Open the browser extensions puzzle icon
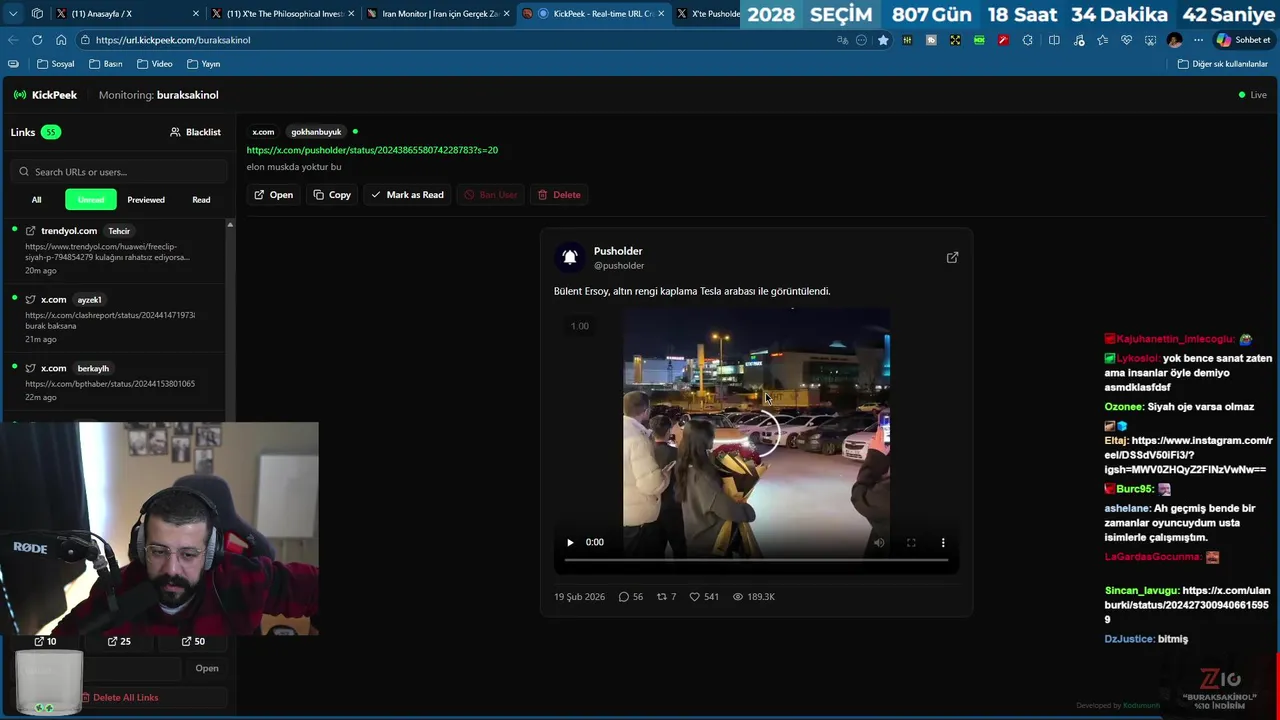 pos(1027,40)
